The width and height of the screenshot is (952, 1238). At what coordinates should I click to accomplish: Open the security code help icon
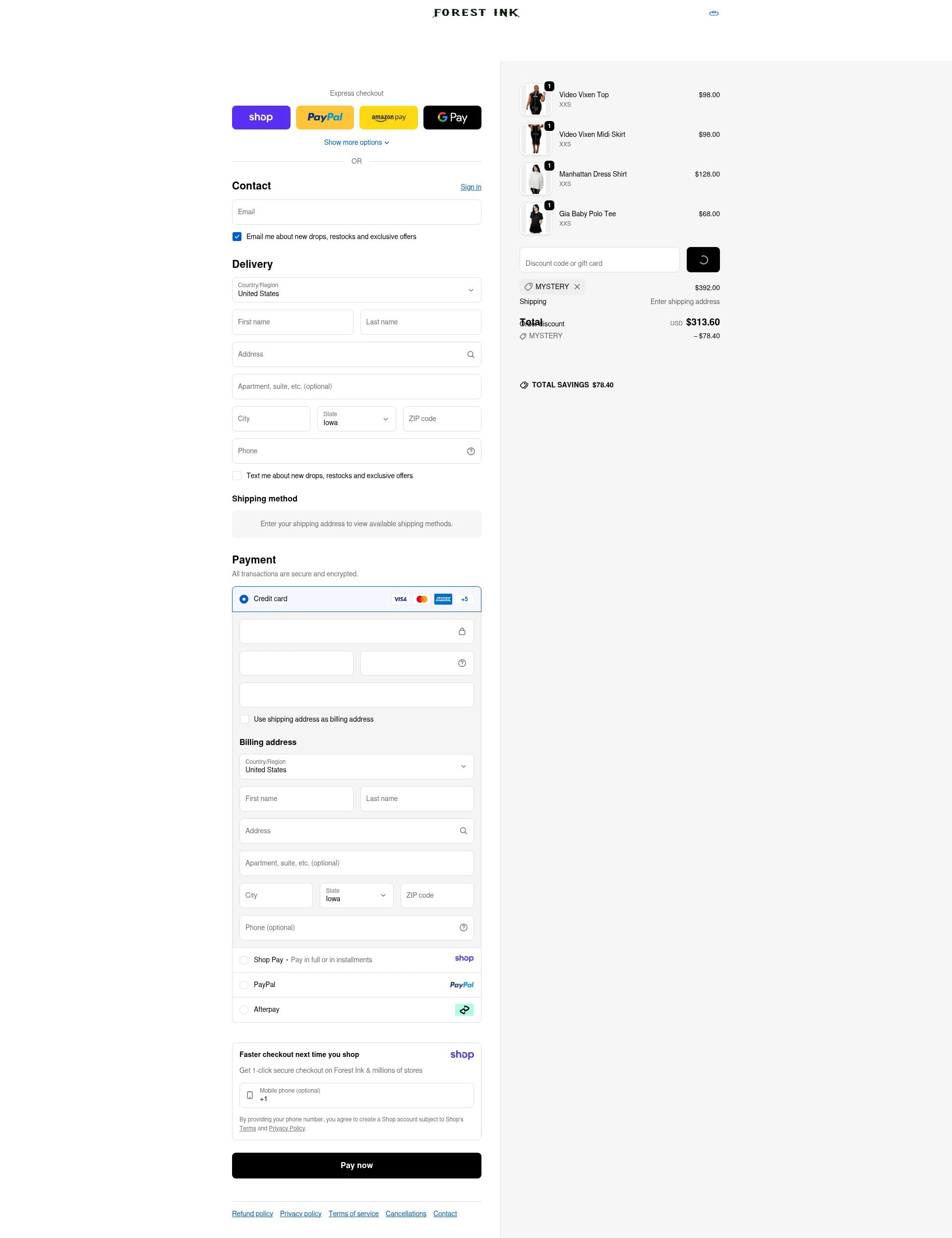click(462, 663)
